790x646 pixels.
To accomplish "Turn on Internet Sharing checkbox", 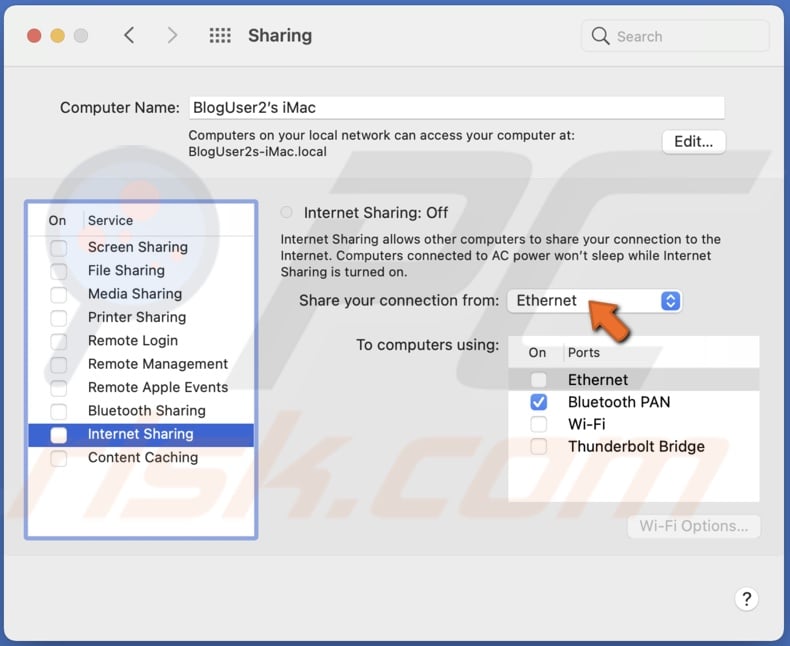I will click(58, 434).
